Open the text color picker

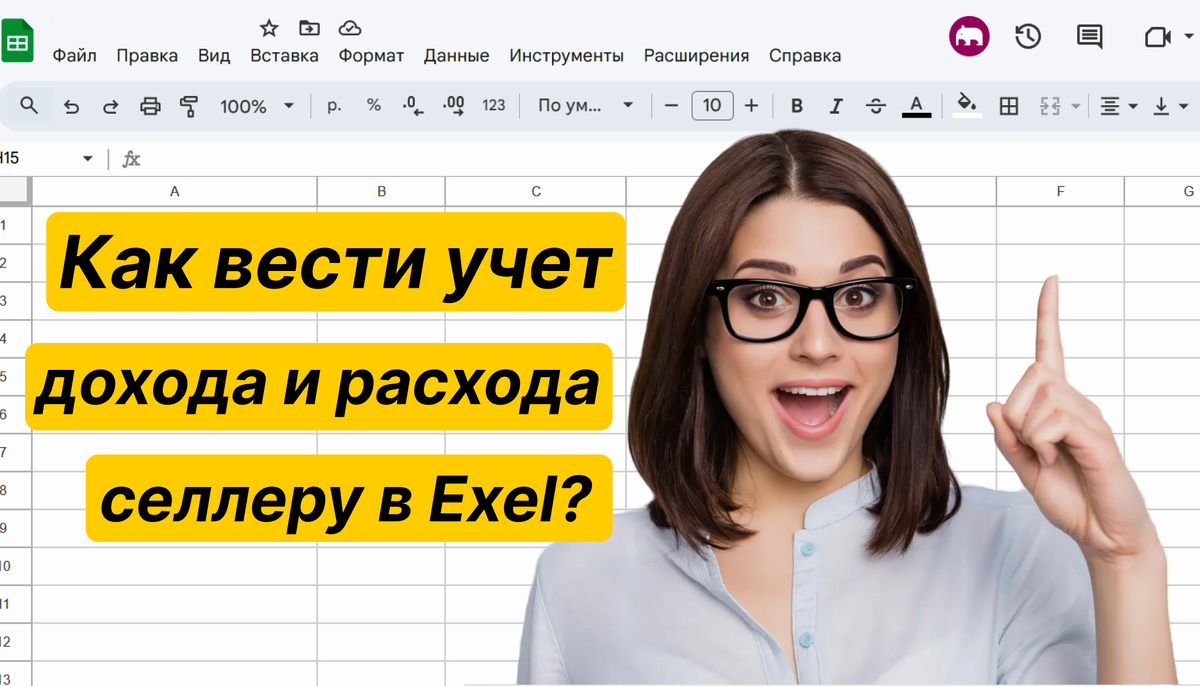pos(917,106)
